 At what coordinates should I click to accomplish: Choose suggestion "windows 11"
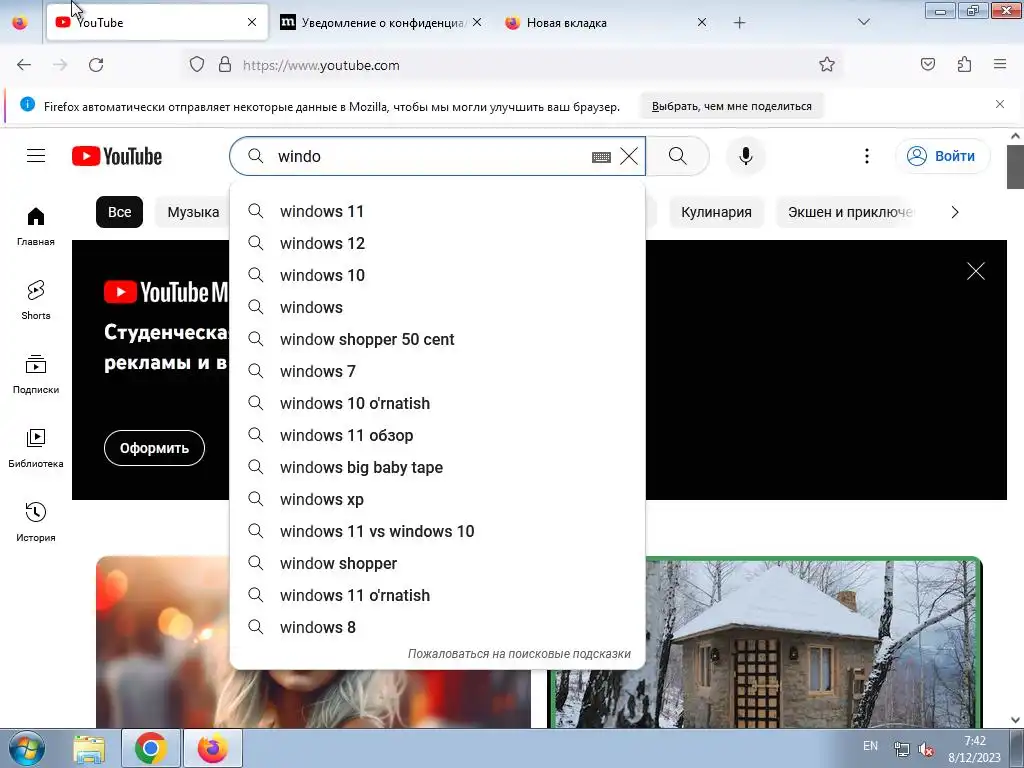tap(438, 212)
